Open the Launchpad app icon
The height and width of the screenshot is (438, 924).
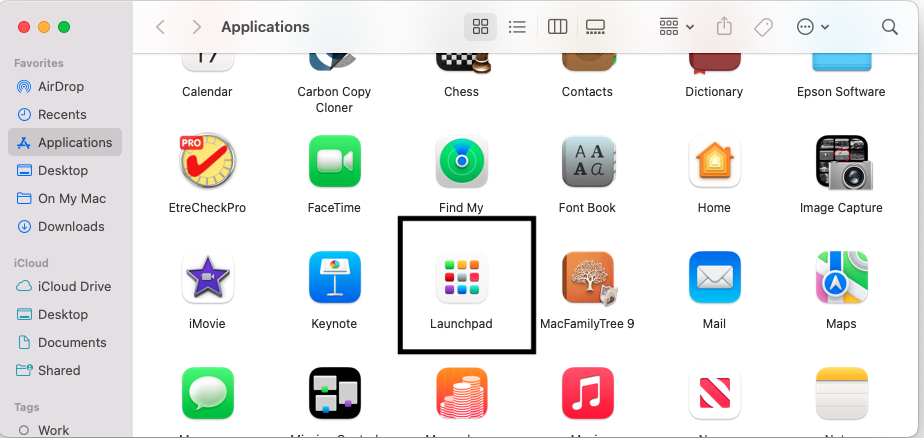click(461, 277)
